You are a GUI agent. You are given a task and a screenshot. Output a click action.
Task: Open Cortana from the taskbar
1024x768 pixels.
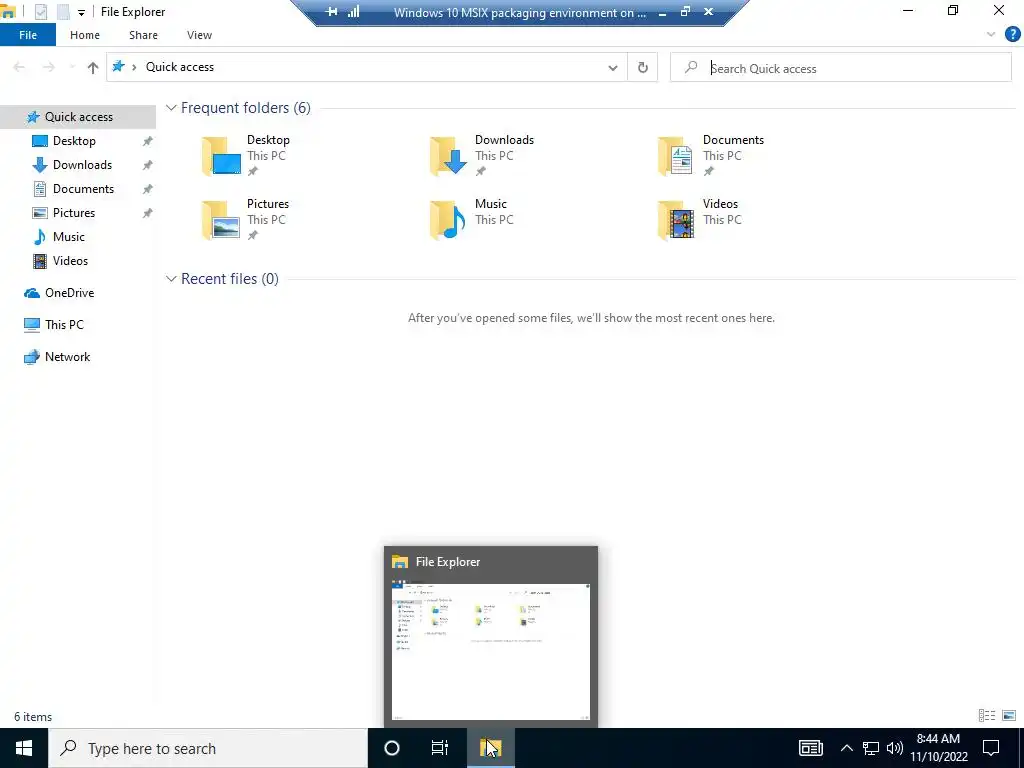(392, 748)
